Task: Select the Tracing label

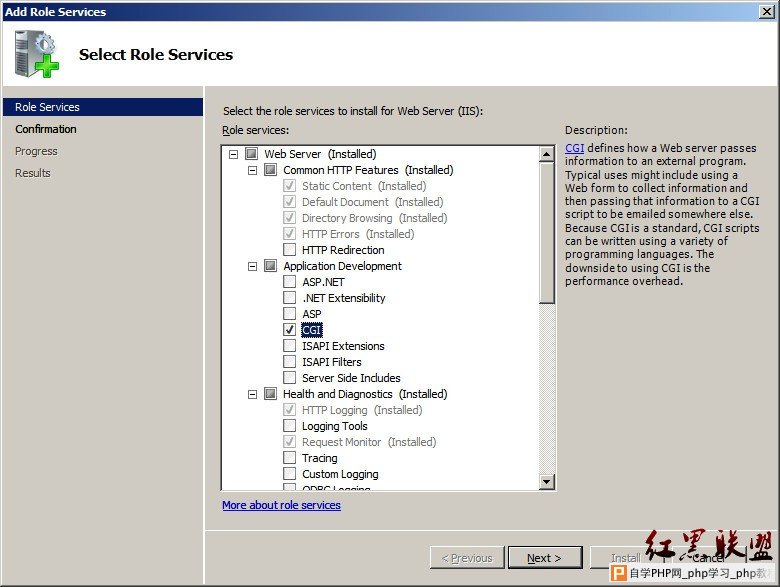Action: 320,458
